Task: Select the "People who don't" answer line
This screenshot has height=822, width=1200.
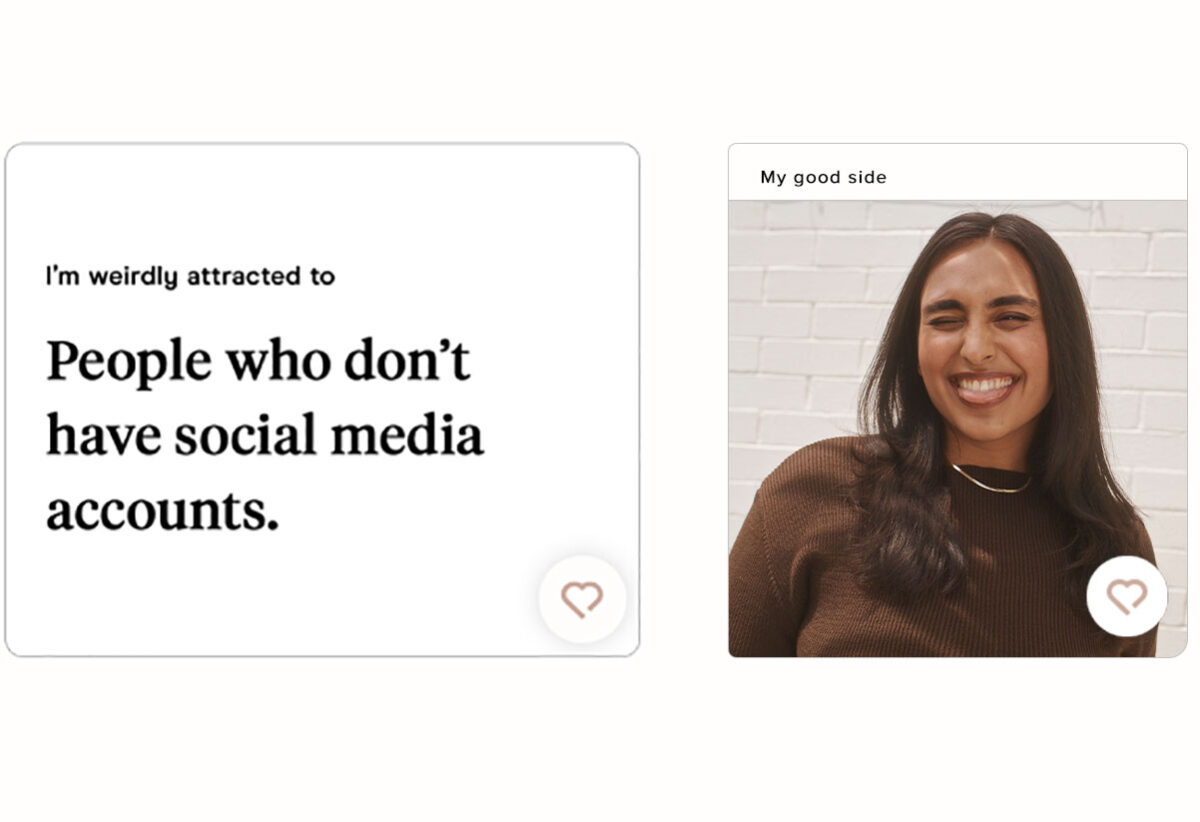Action: pyautogui.click(x=258, y=360)
